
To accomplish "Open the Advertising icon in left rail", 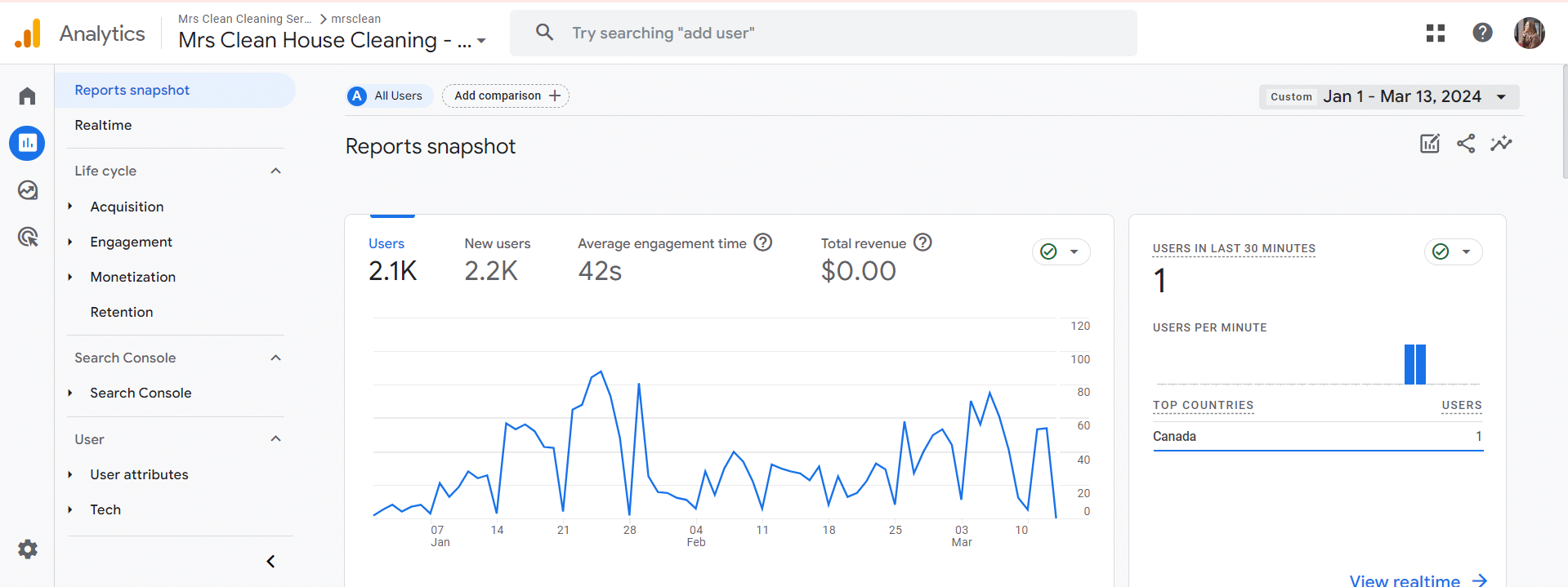I will click(x=27, y=237).
